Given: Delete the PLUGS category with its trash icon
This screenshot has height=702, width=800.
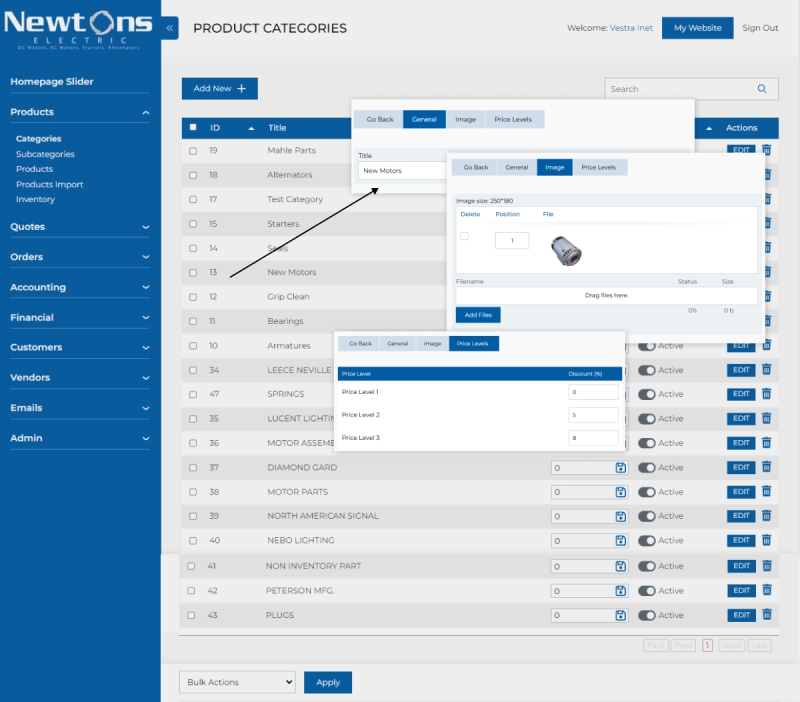Looking at the screenshot, I should click(x=767, y=615).
